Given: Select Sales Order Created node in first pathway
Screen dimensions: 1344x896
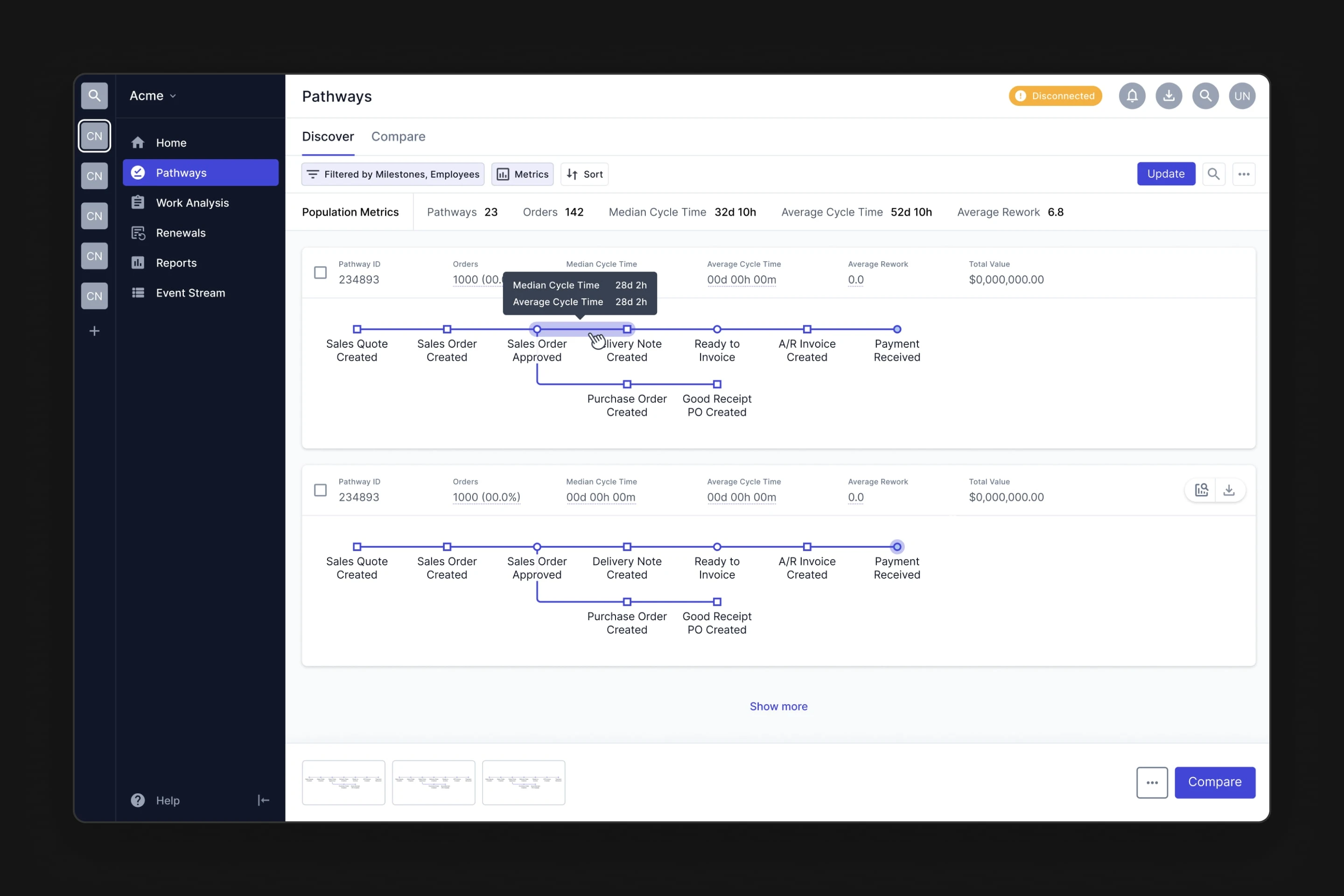Looking at the screenshot, I should (447, 329).
